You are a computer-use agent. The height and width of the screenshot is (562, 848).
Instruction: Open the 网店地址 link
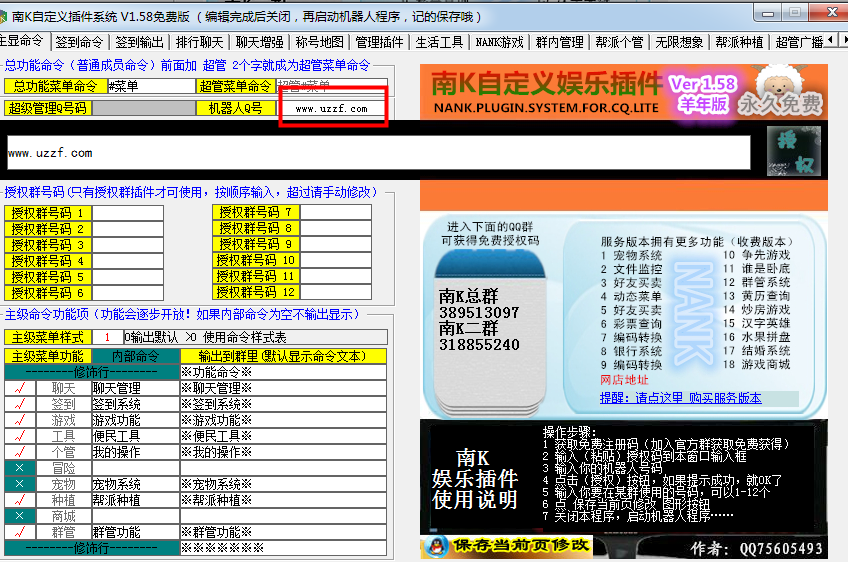click(x=624, y=380)
